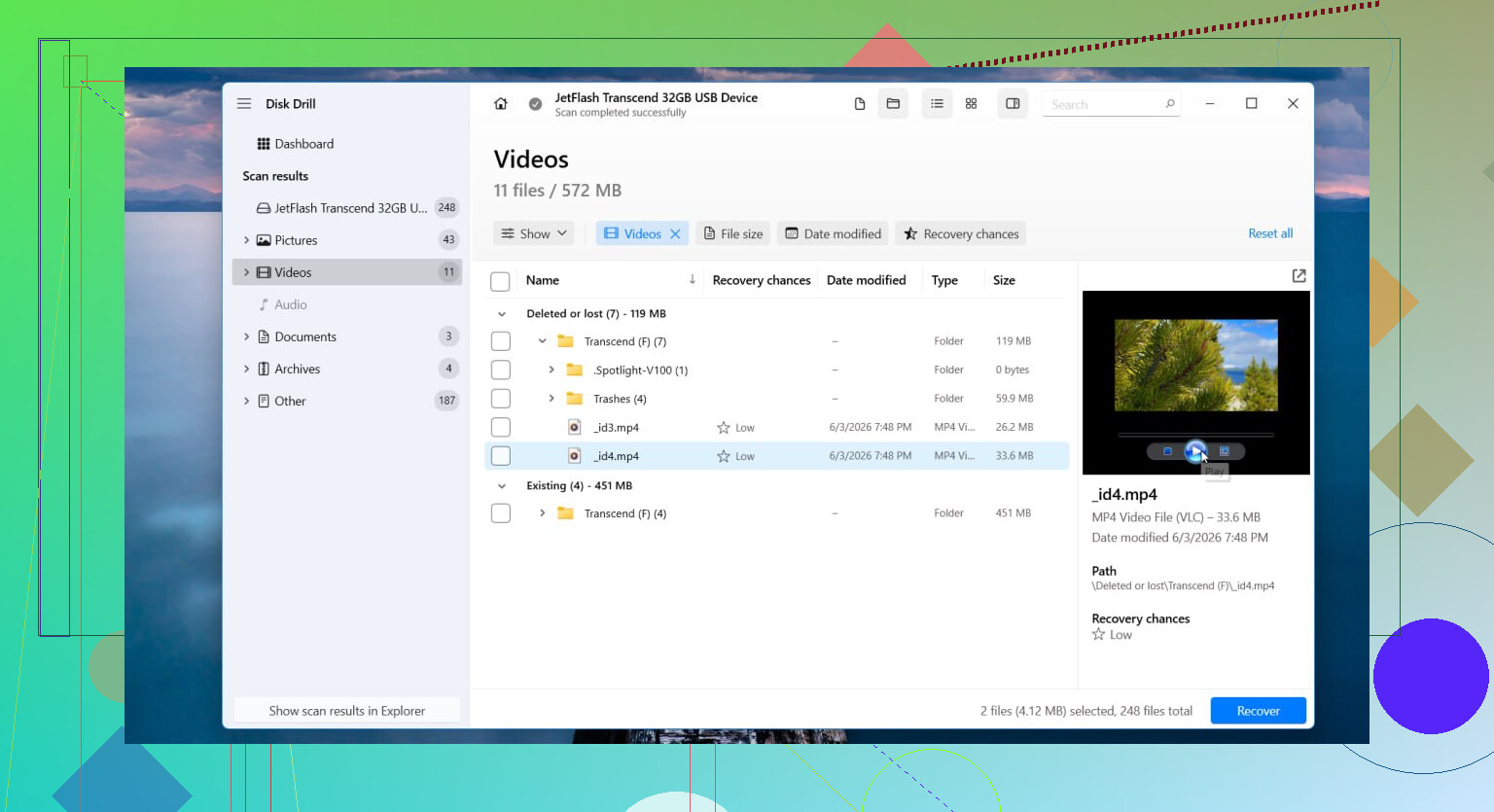Open the Date modified filter
The image size is (1494, 812).
[833, 233]
